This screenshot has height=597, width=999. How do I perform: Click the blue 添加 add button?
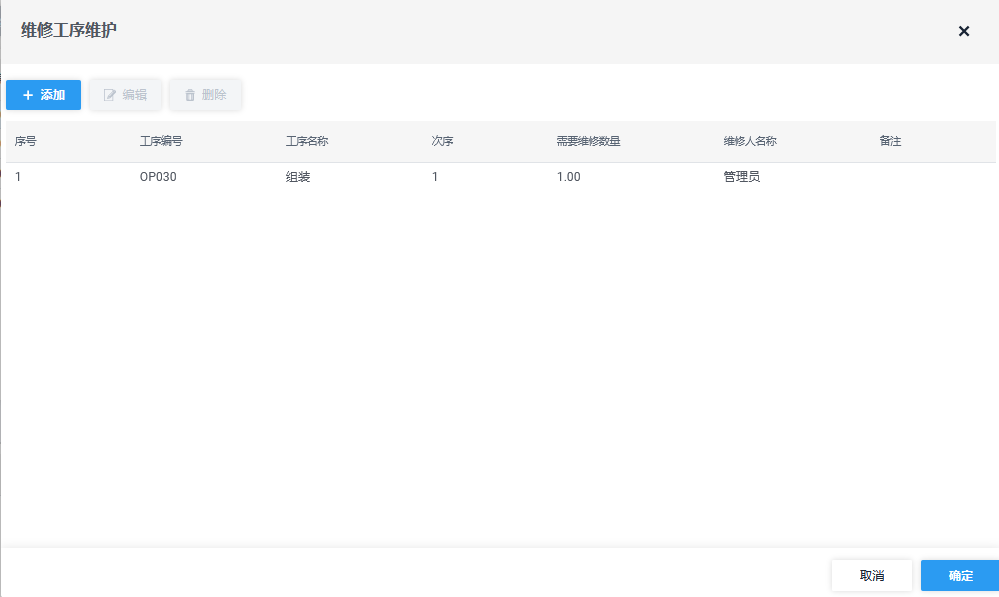(x=43, y=95)
